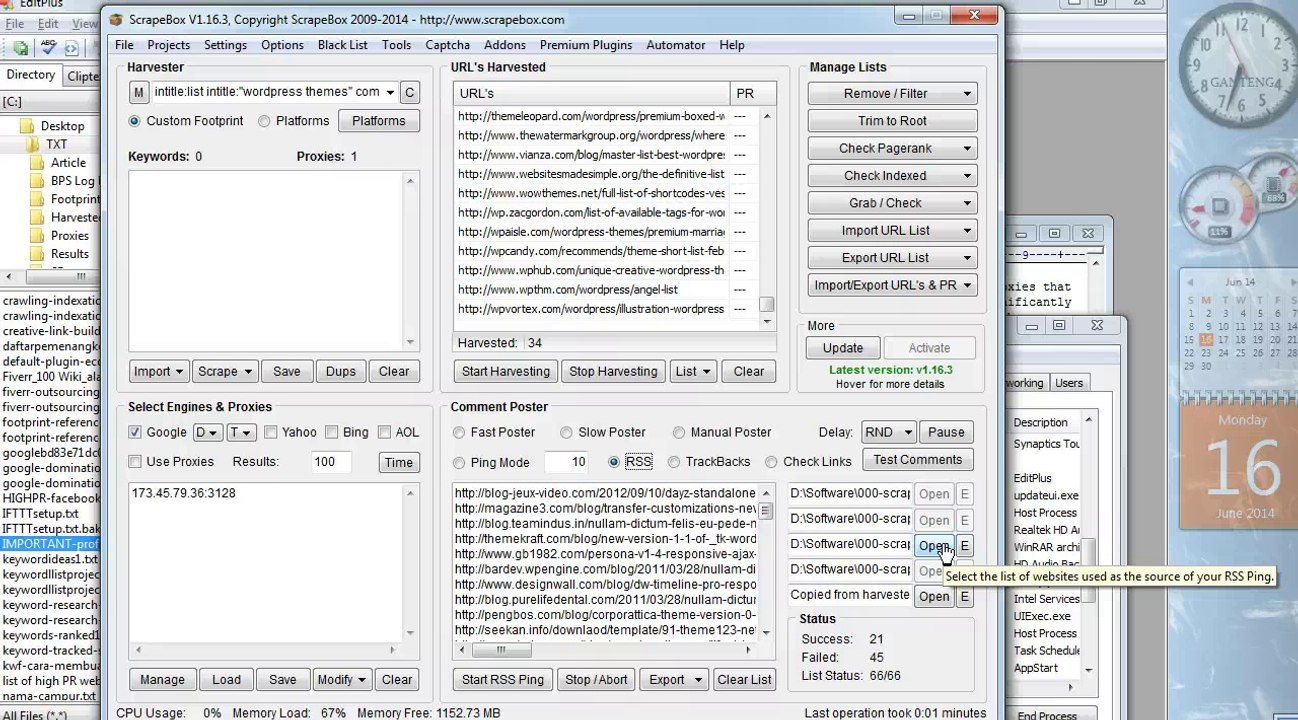The width and height of the screenshot is (1298, 720).
Task: Click the Clear List button
Action: point(744,680)
